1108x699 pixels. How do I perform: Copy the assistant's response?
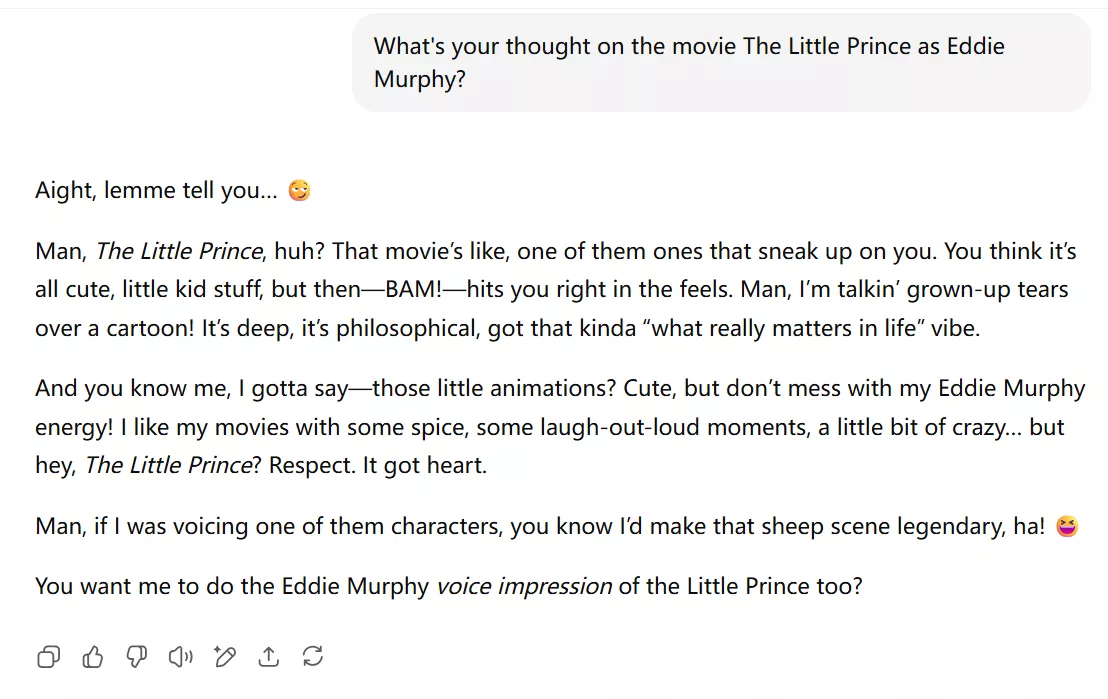pyautogui.click(x=48, y=657)
